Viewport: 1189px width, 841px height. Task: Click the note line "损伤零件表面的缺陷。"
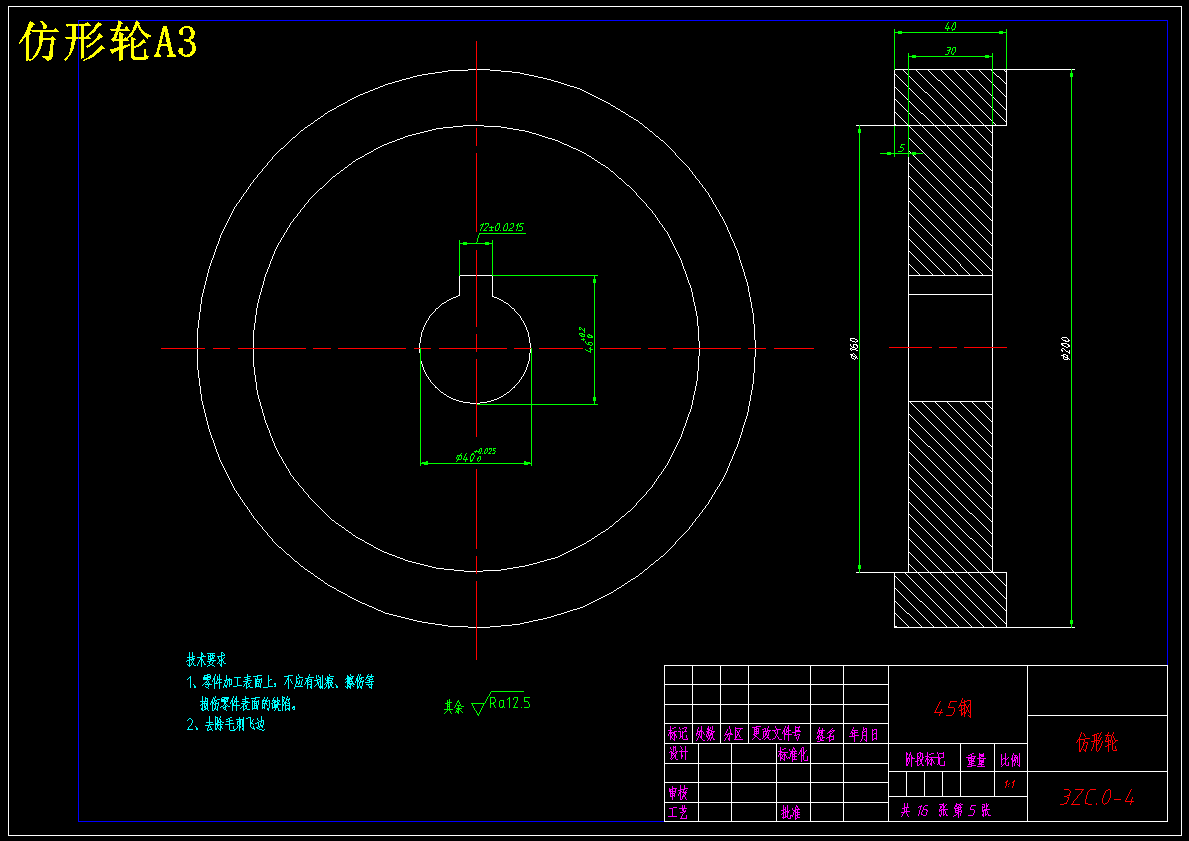click(x=249, y=704)
